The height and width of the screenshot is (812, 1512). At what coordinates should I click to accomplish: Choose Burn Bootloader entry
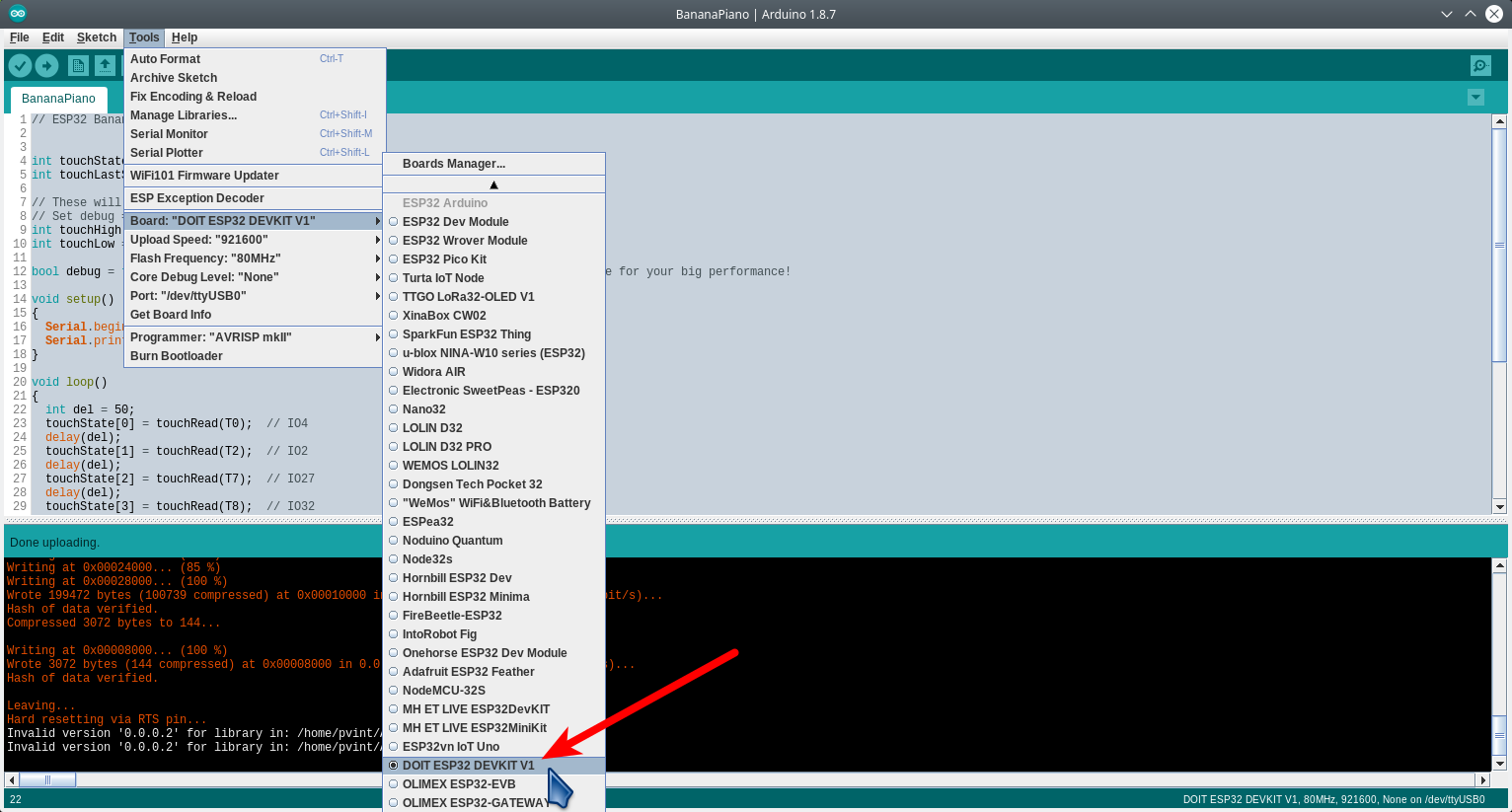click(255, 356)
